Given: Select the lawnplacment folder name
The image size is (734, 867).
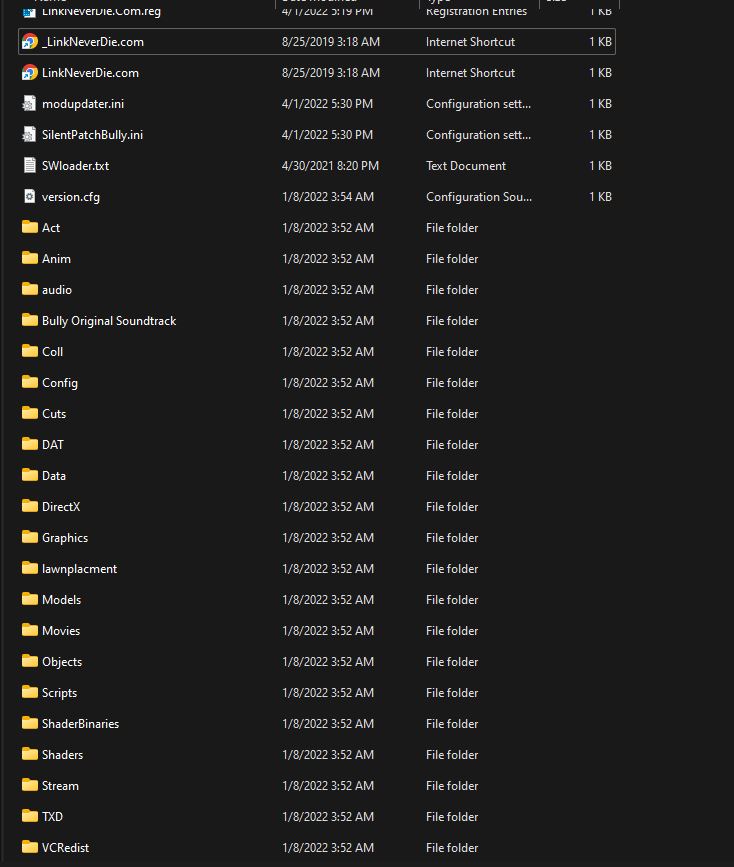Looking at the screenshot, I should tap(79, 569).
